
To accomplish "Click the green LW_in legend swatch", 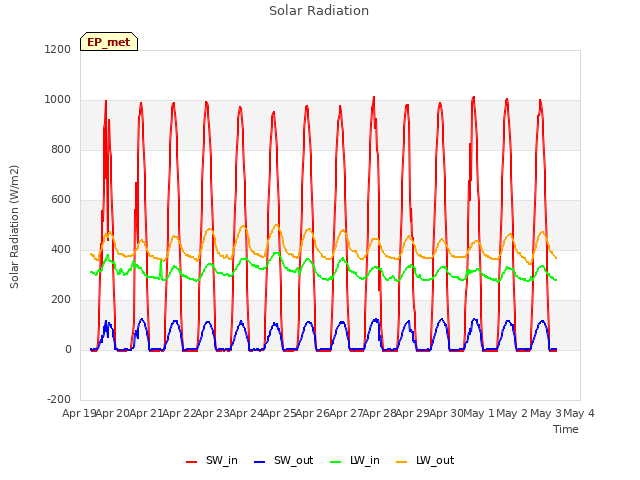I will point(335,462).
